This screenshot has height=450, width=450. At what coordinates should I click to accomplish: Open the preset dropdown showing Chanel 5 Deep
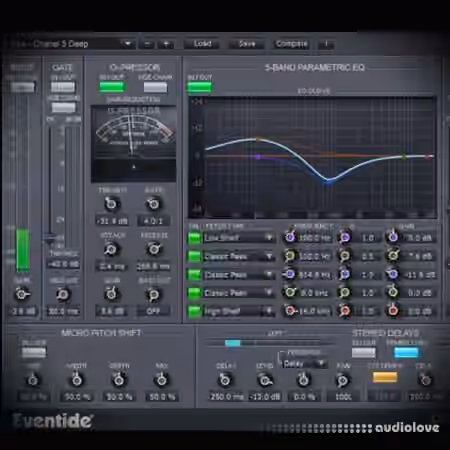pyautogui.click(x=70, y=44)
